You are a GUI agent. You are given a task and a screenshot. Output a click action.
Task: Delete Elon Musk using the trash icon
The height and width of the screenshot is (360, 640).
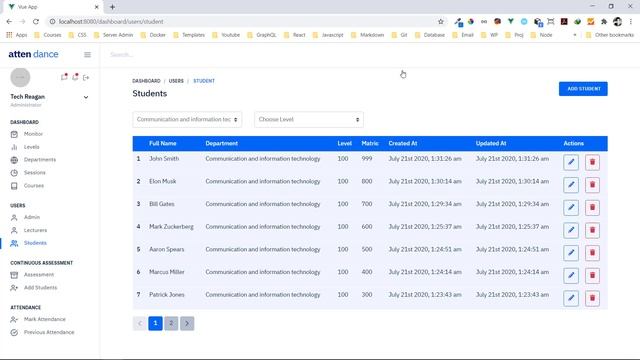[592, 185]
